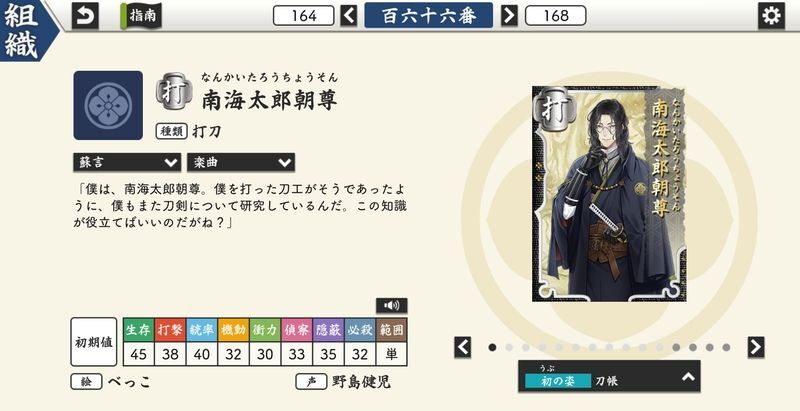Expand the 刀帳 panel chevron
800x411 pixels.
pos(688,377)
